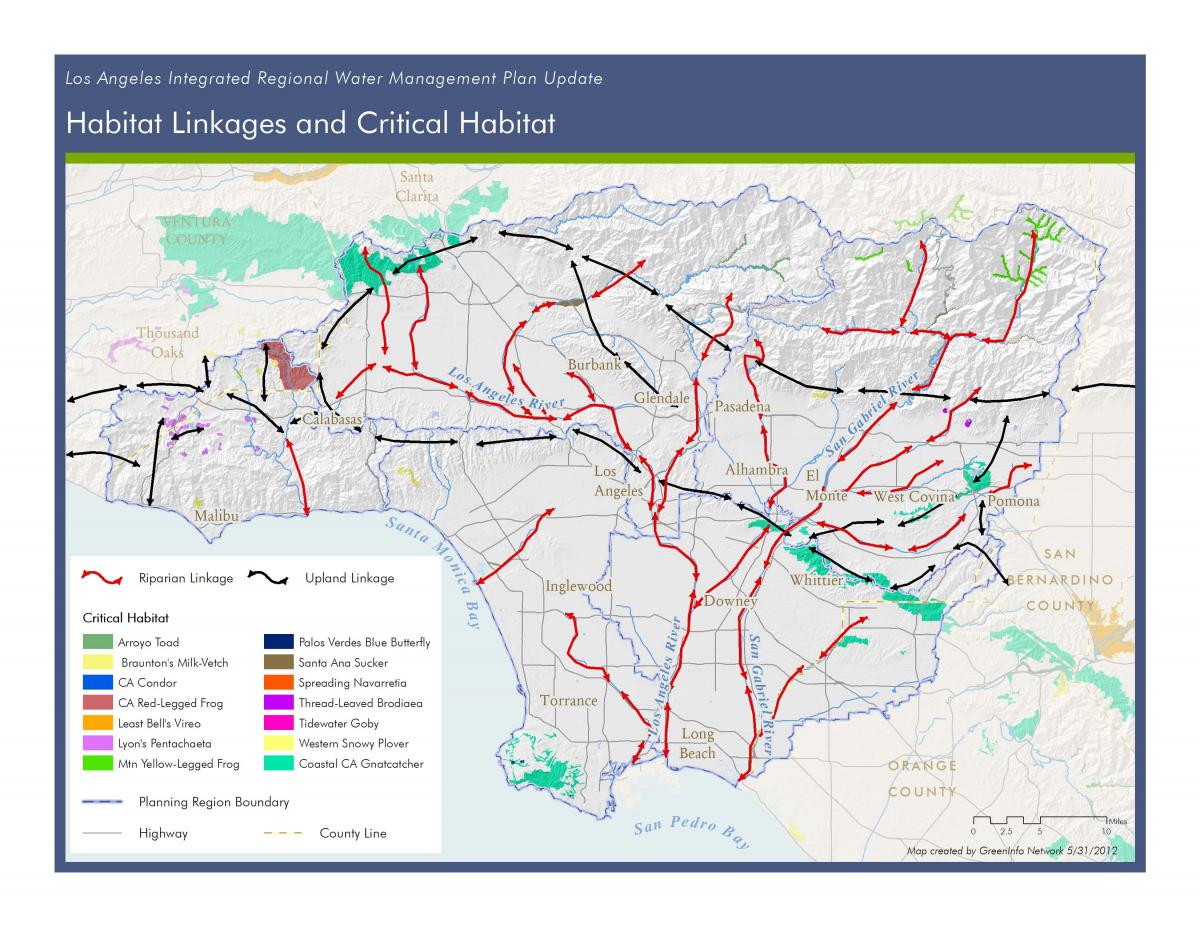Click the 'Planning Region Boundary' legend label

tap(214, 802)
